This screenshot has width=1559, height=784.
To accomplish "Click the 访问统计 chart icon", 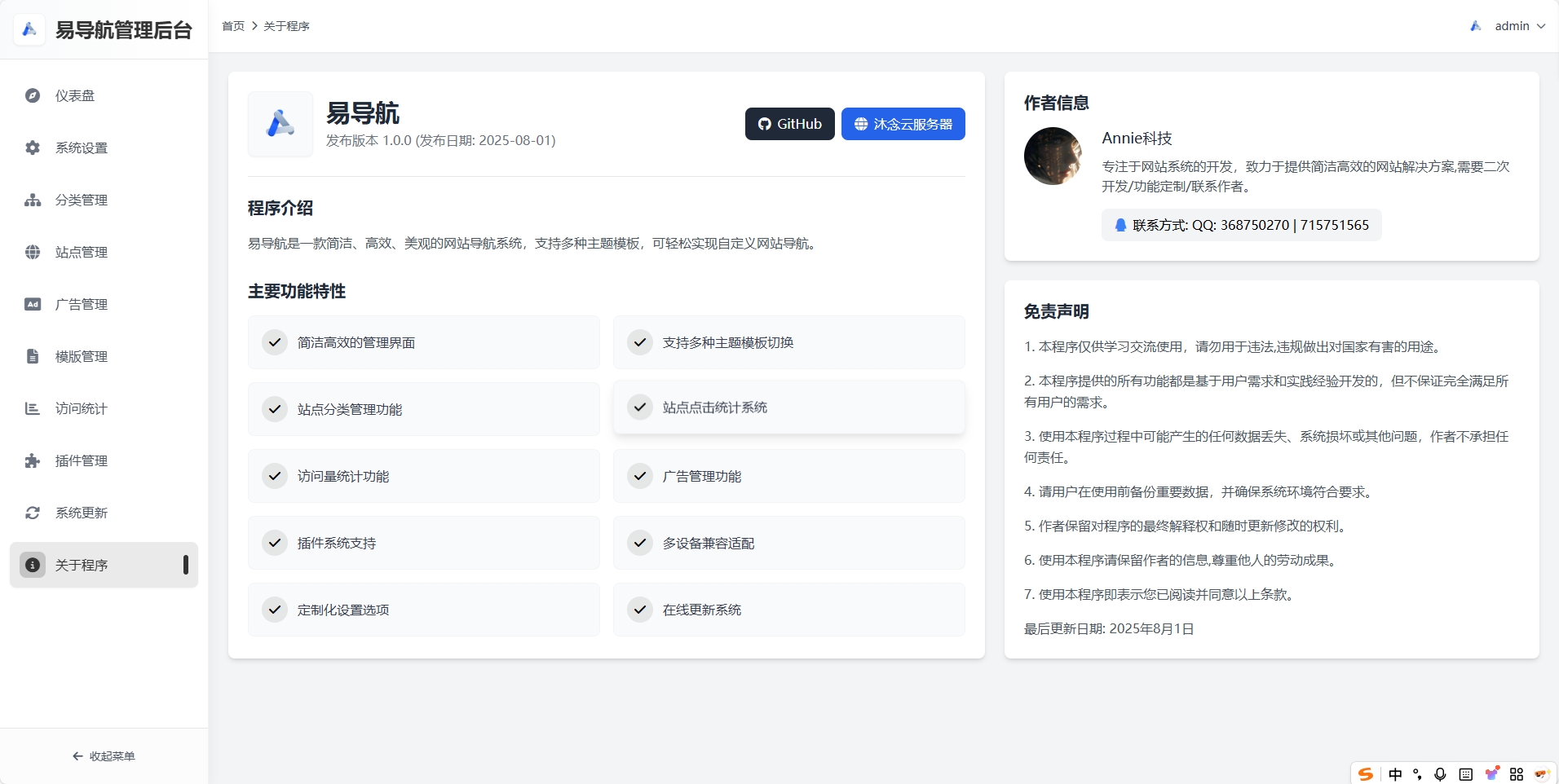I will 32,408.
